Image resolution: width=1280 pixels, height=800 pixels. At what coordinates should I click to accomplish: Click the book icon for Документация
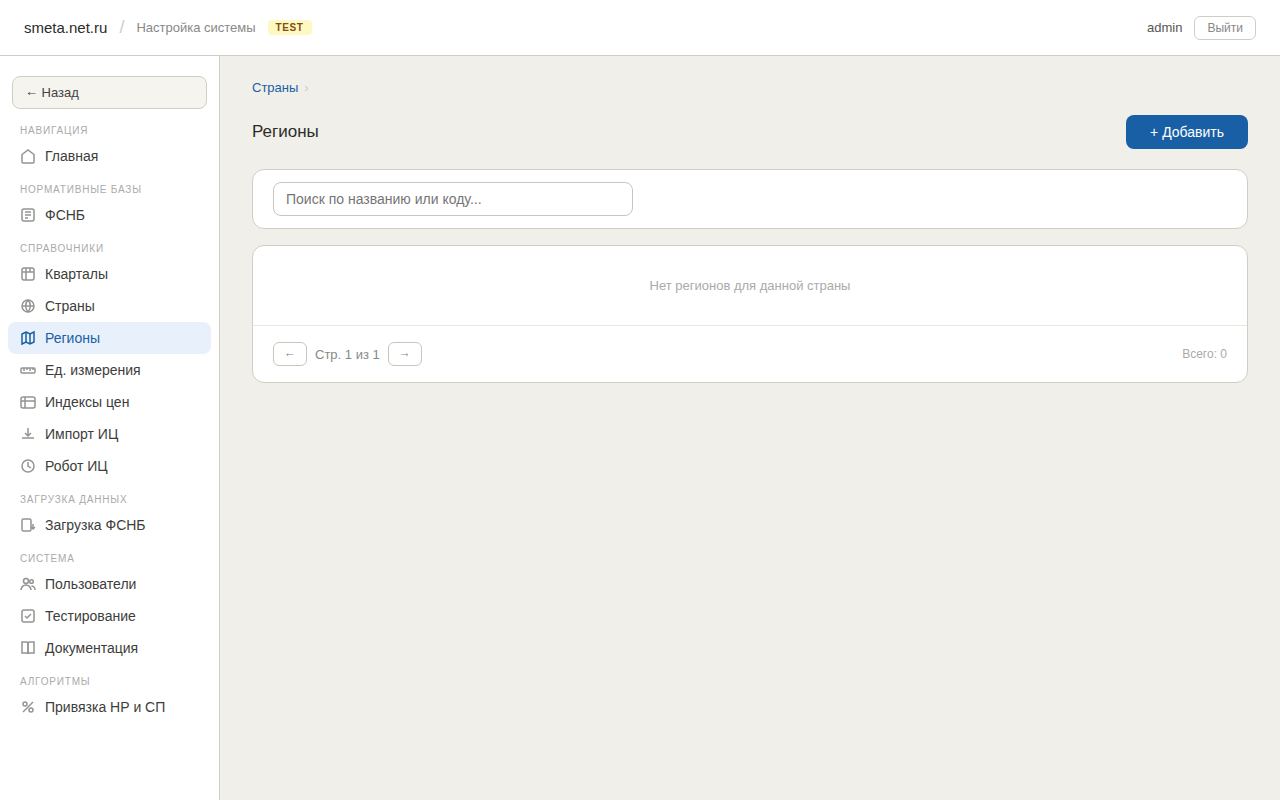[x=28, y=648]
